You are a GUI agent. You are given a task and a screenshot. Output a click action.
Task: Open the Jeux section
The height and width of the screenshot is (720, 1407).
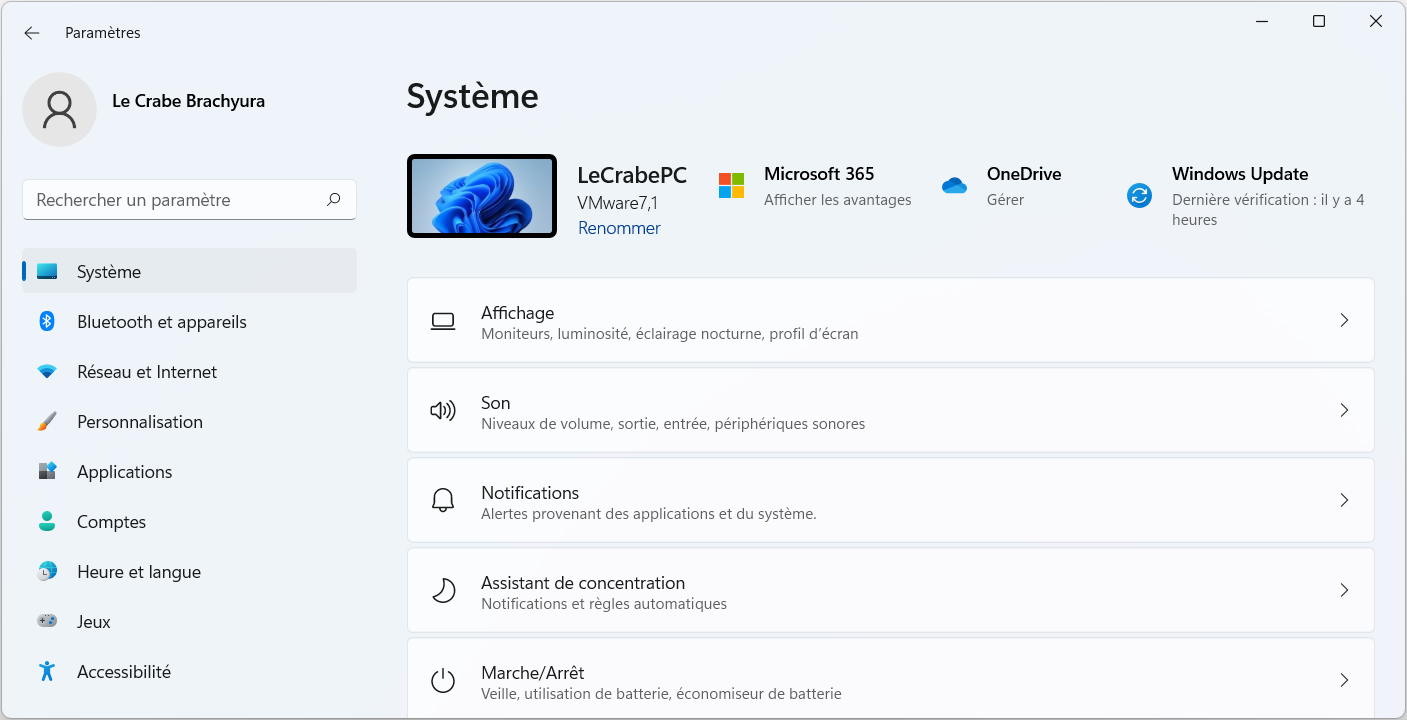coord(189,621)
